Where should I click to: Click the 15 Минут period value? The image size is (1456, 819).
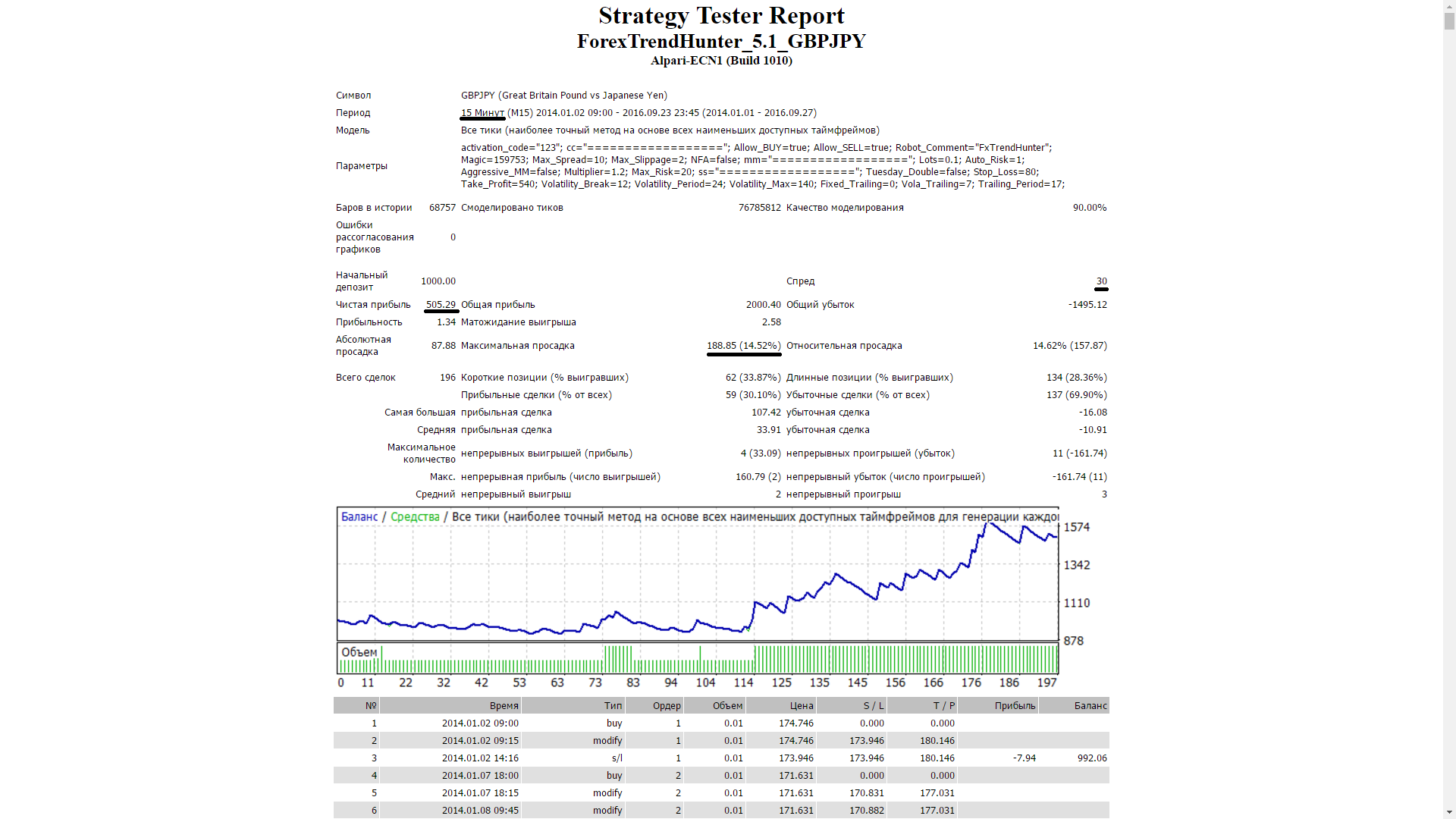[482, 113]
